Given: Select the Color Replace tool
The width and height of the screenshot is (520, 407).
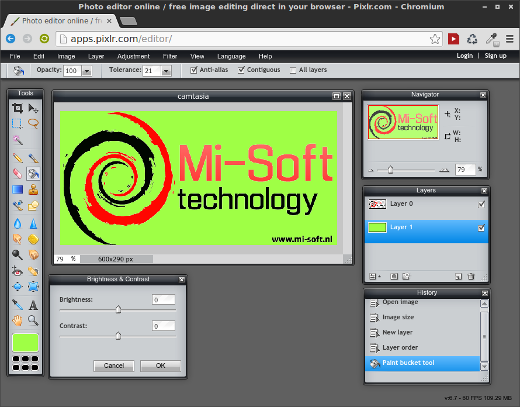Looking at the screenshot, I should coord(17,206).
